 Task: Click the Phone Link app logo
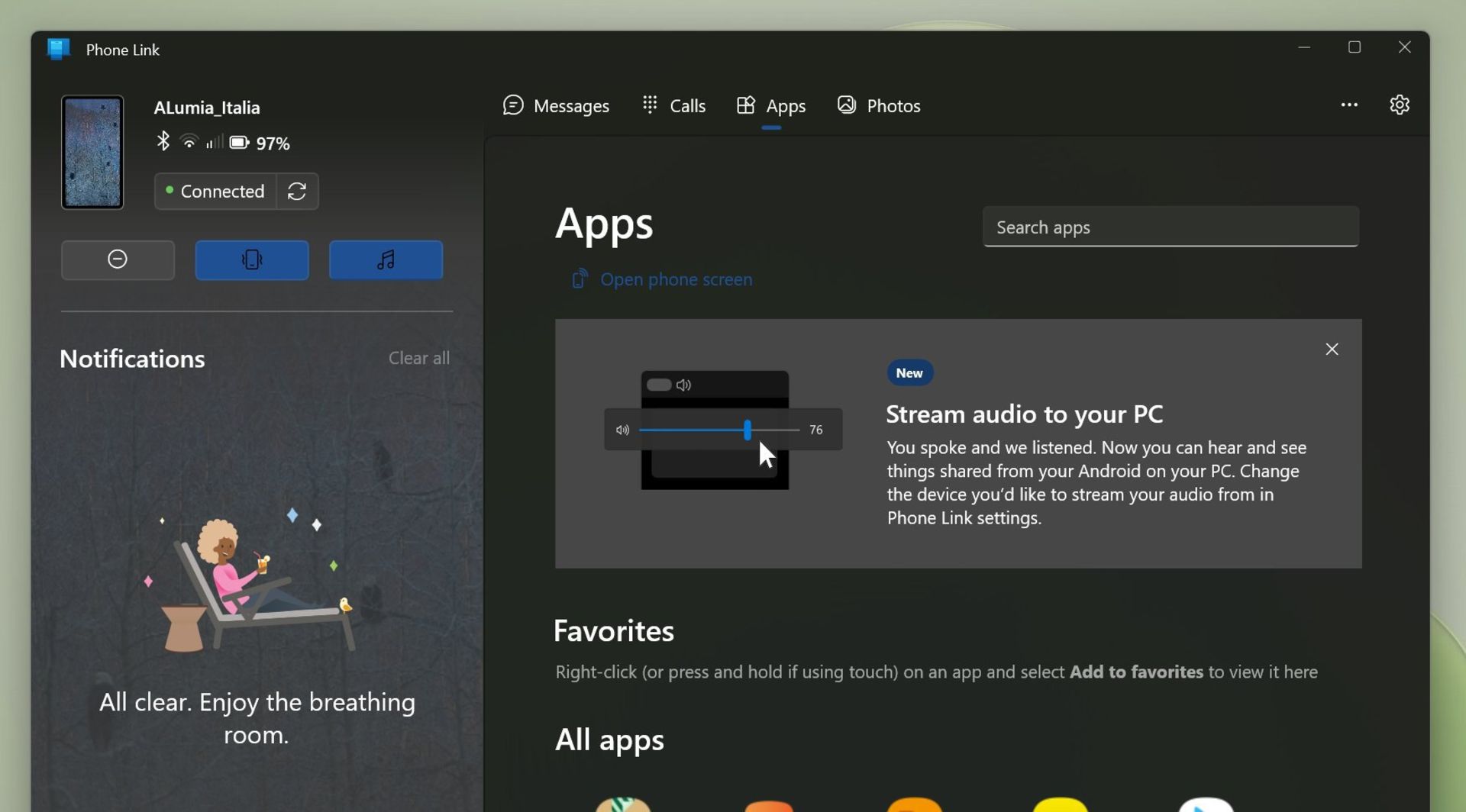(x=58, y=49)
